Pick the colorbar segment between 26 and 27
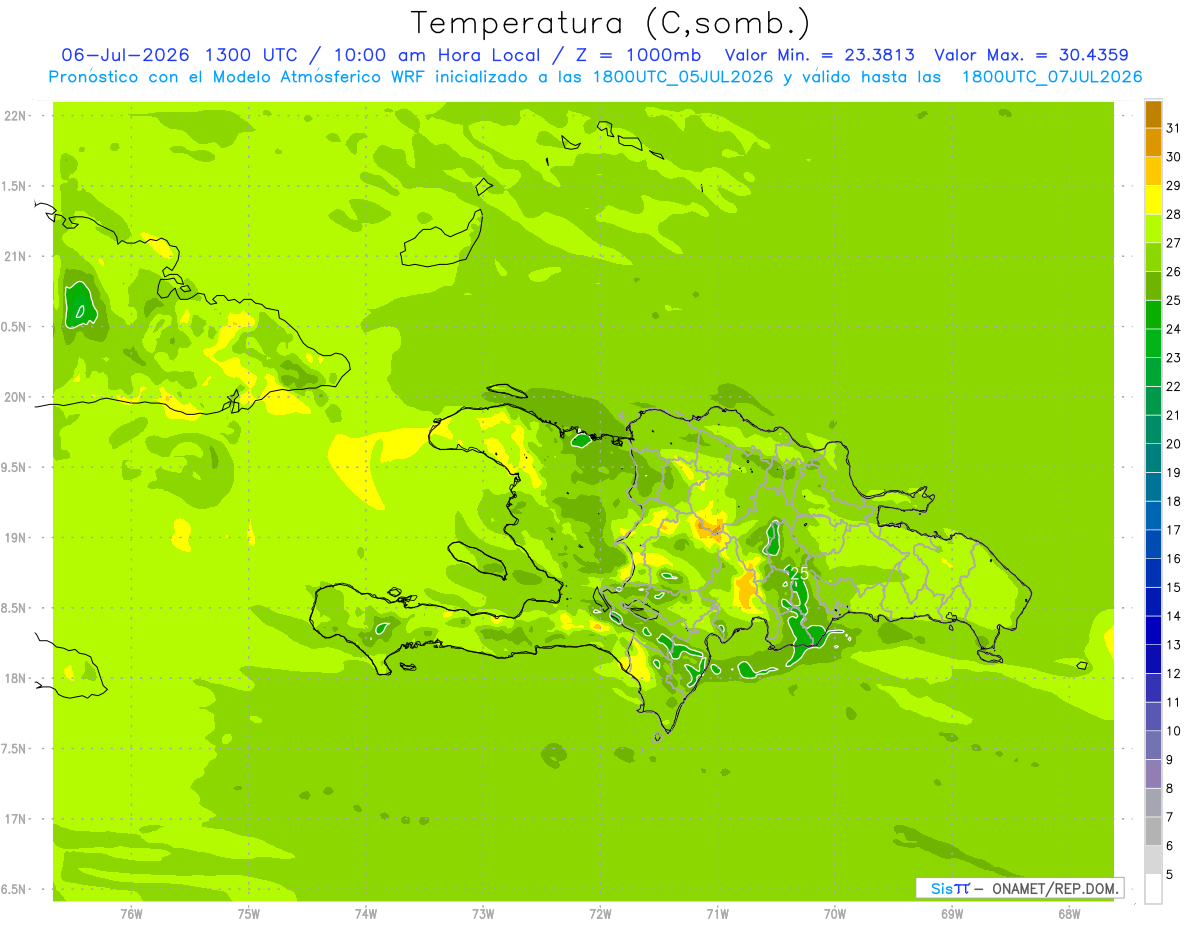This screenshot has width=1200, height=927. (x=1153, y=258)
